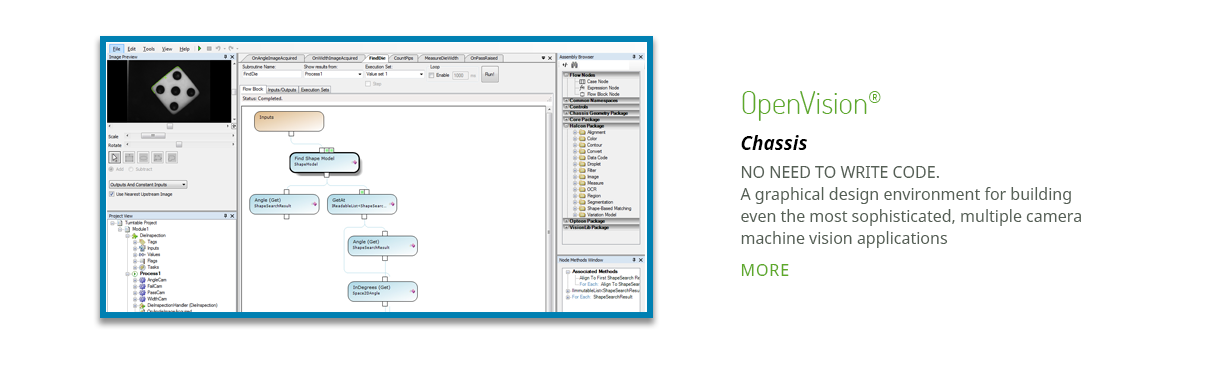This screenshot has height=375, width=1230.
Task: Click the green Run toolbar icon
Action: (x=199, y=48)
